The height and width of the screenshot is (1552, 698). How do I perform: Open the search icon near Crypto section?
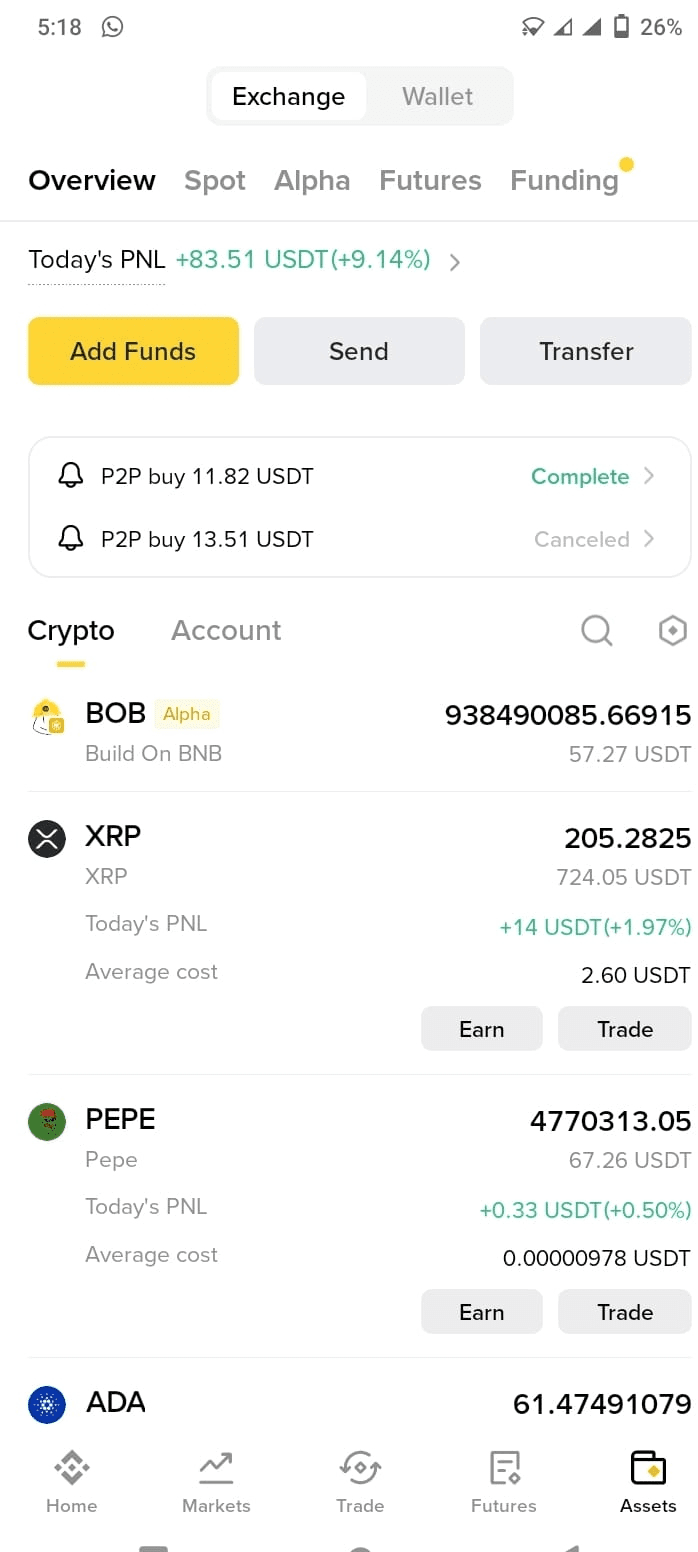597,630
